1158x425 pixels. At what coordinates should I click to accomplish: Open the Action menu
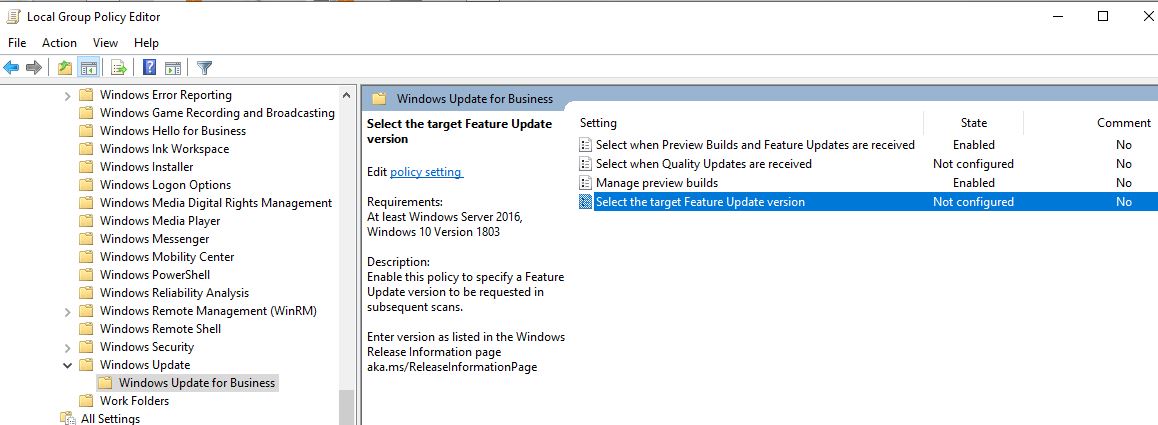[59, 43]
